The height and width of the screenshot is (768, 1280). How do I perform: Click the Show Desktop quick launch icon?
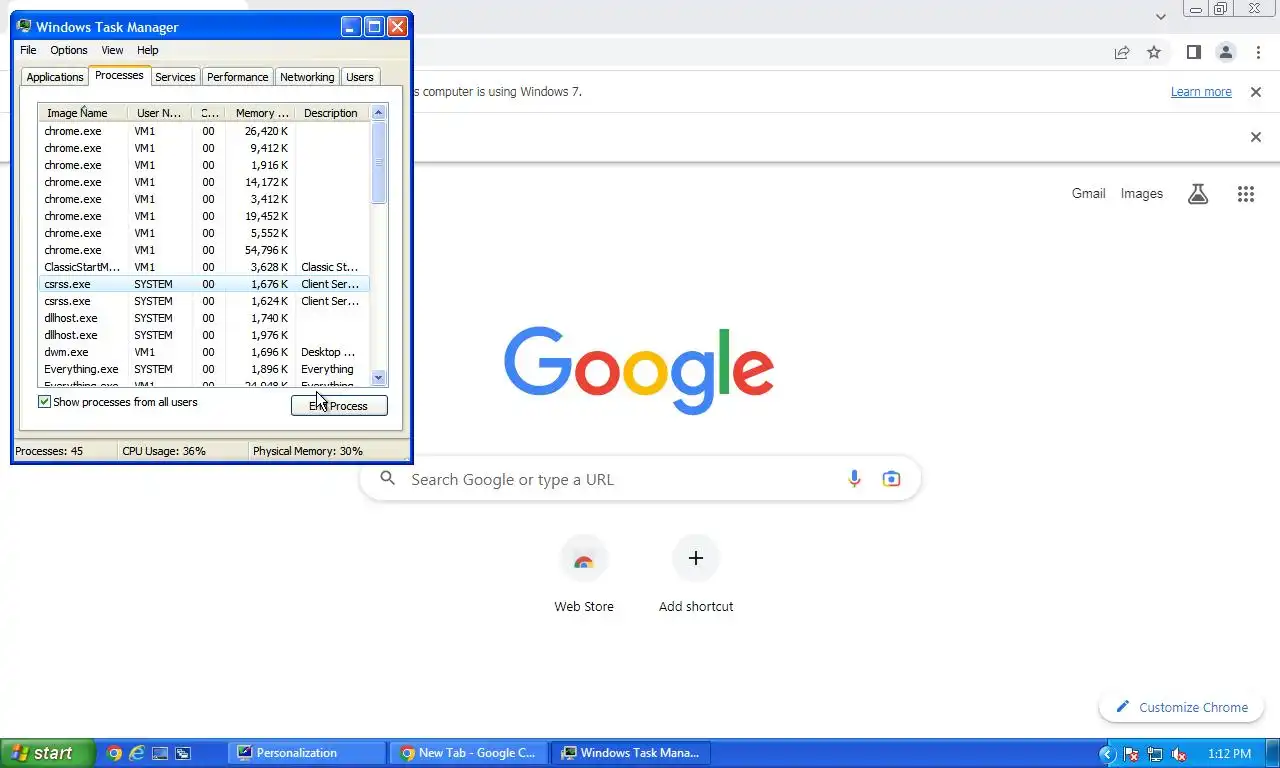(160, 753)
